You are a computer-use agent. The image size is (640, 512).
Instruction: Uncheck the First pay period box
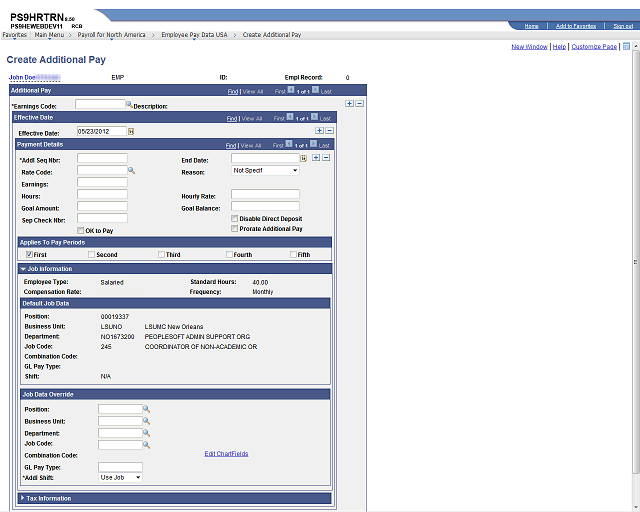point(29,254)
